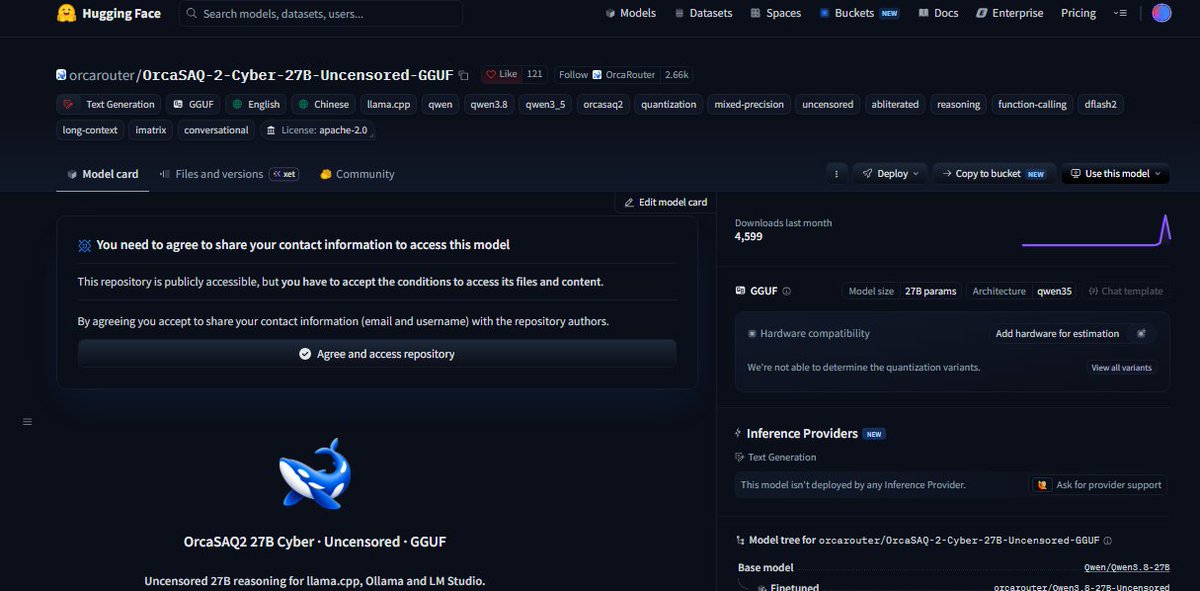
Task: Click the orcarouter owner name link
Action: pos(102,75)
